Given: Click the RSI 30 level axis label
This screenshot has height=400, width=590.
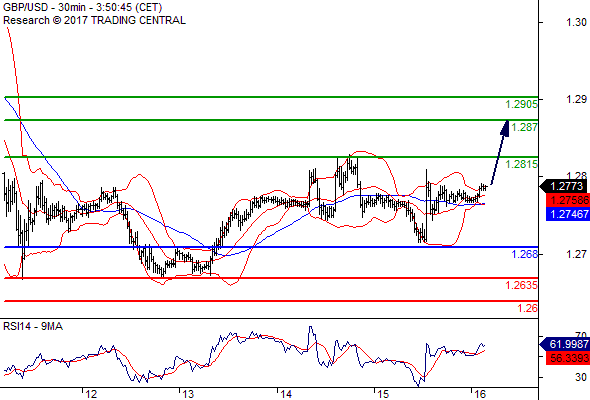Looking at the screenshot, I should [581, 377].
